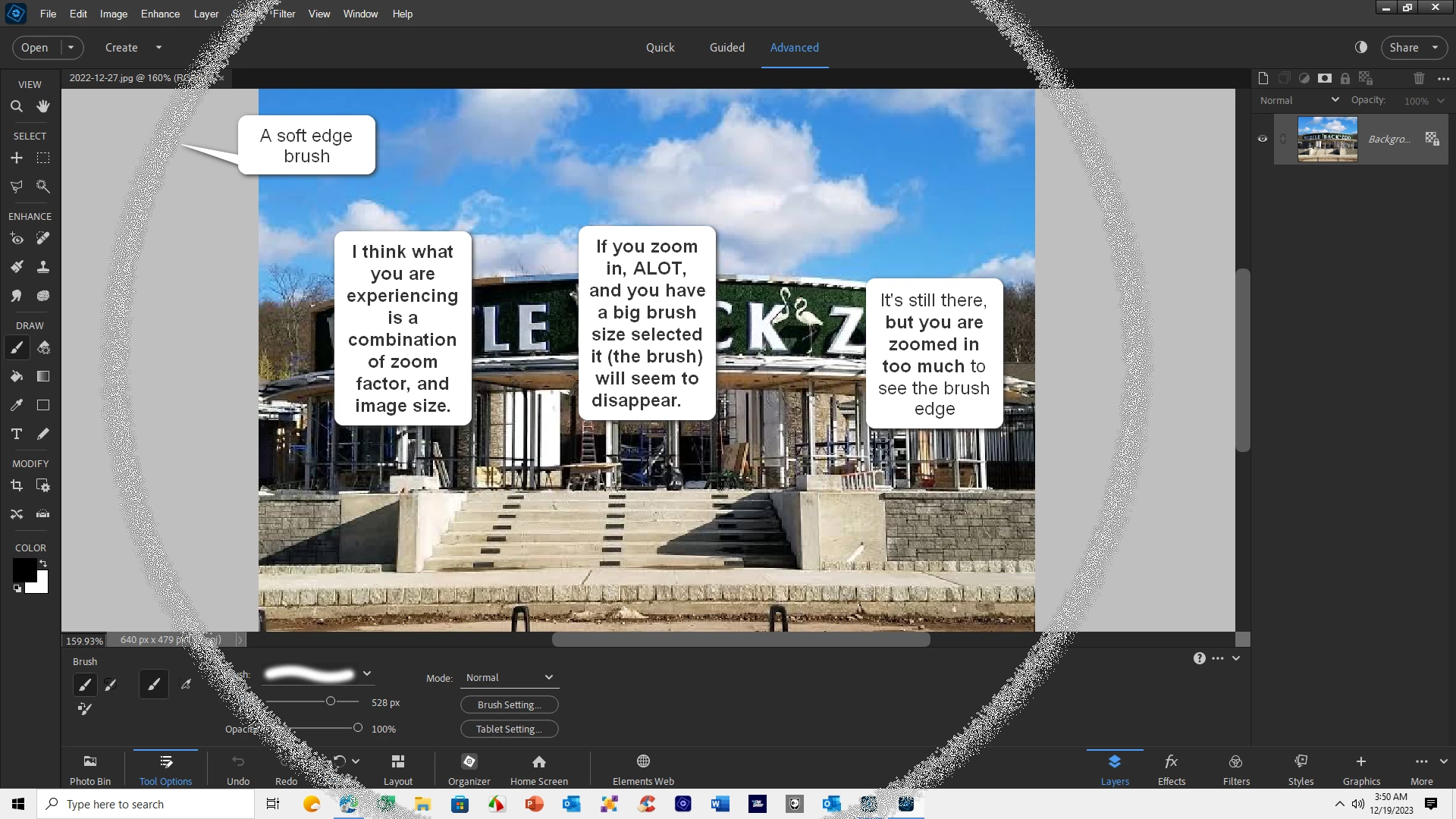Expand the brush preset picker dropdown
The image size is (1456, 819).
pyautogui.click(x=367, y=673)
